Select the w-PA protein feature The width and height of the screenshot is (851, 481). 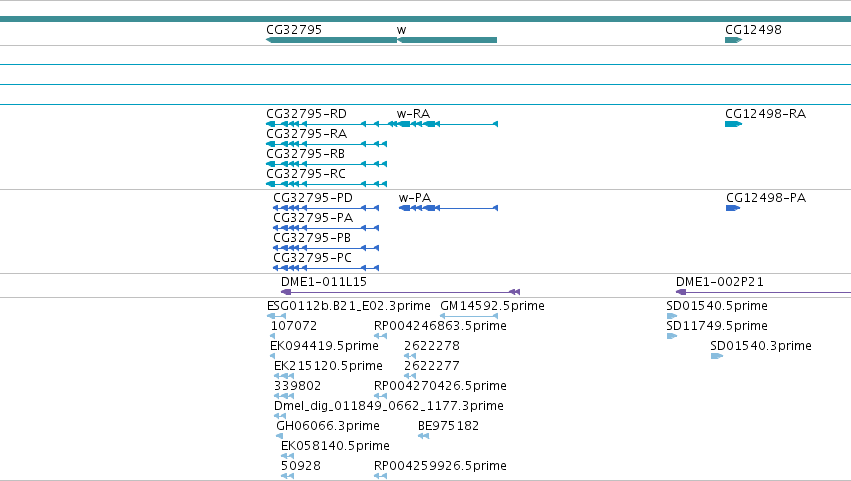click(448, 208)
